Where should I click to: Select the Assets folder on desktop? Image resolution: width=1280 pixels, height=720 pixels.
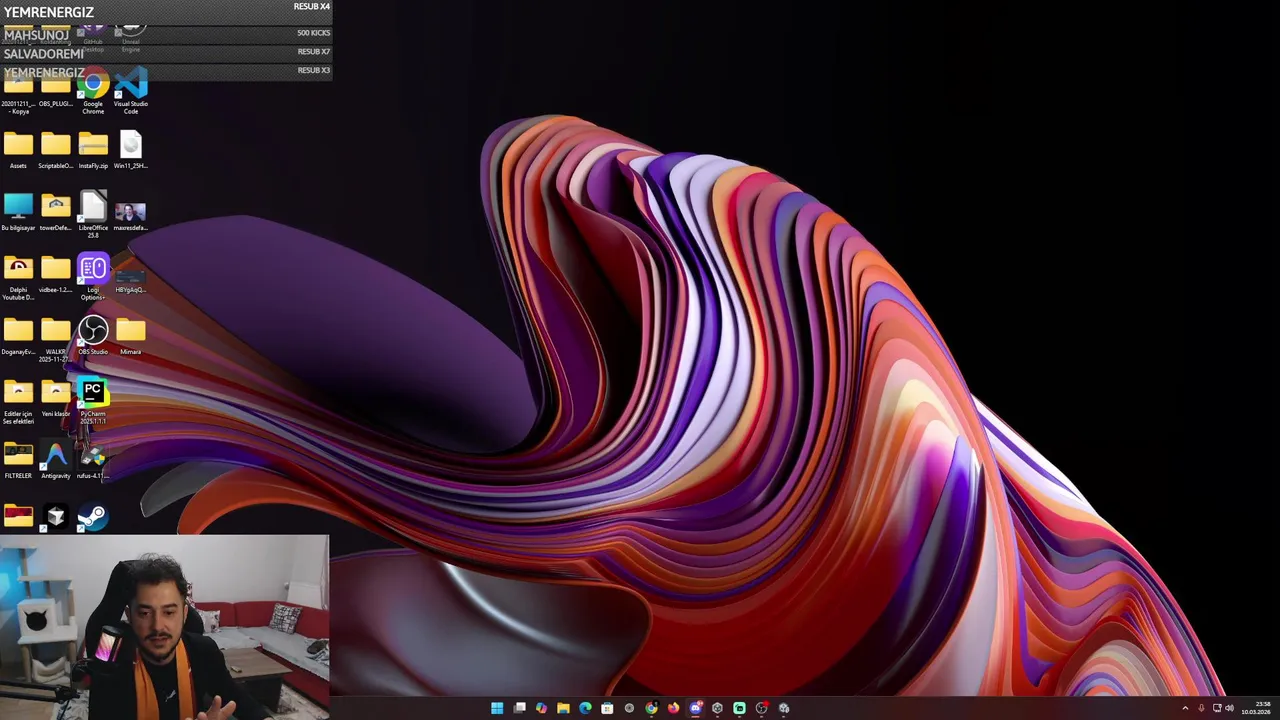click(18, 150)
